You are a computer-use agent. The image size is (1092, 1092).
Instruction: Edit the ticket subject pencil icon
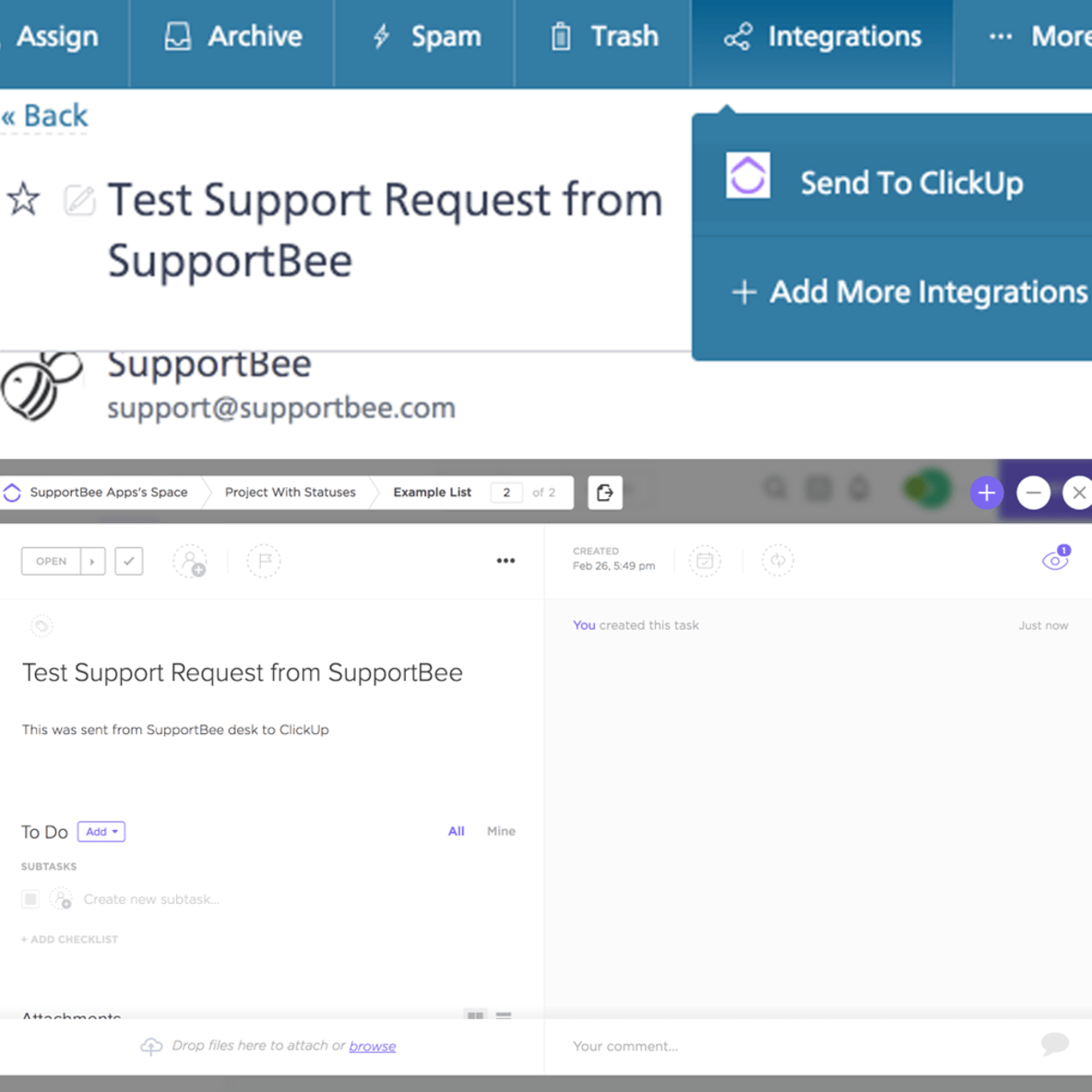[79, 200]
